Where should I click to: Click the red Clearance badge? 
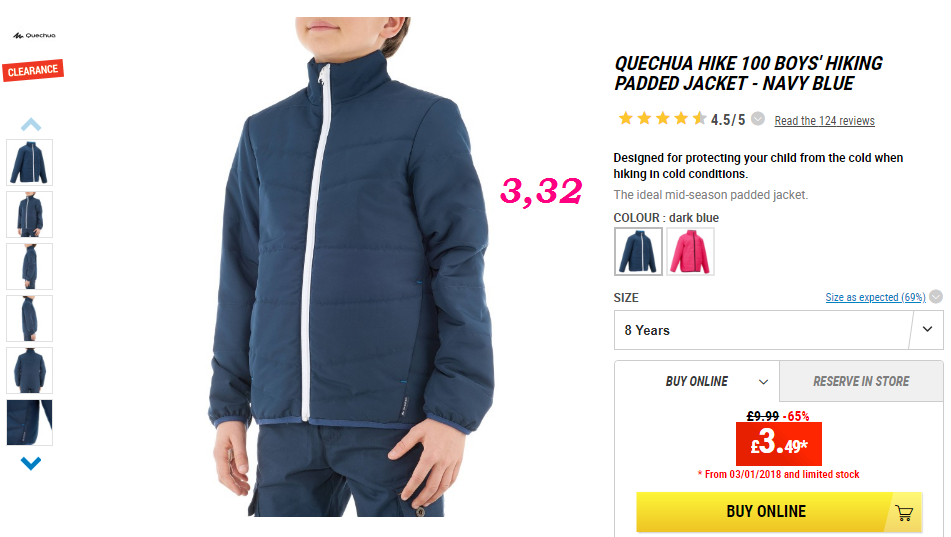pyautogui.click(x=33, y=70)
